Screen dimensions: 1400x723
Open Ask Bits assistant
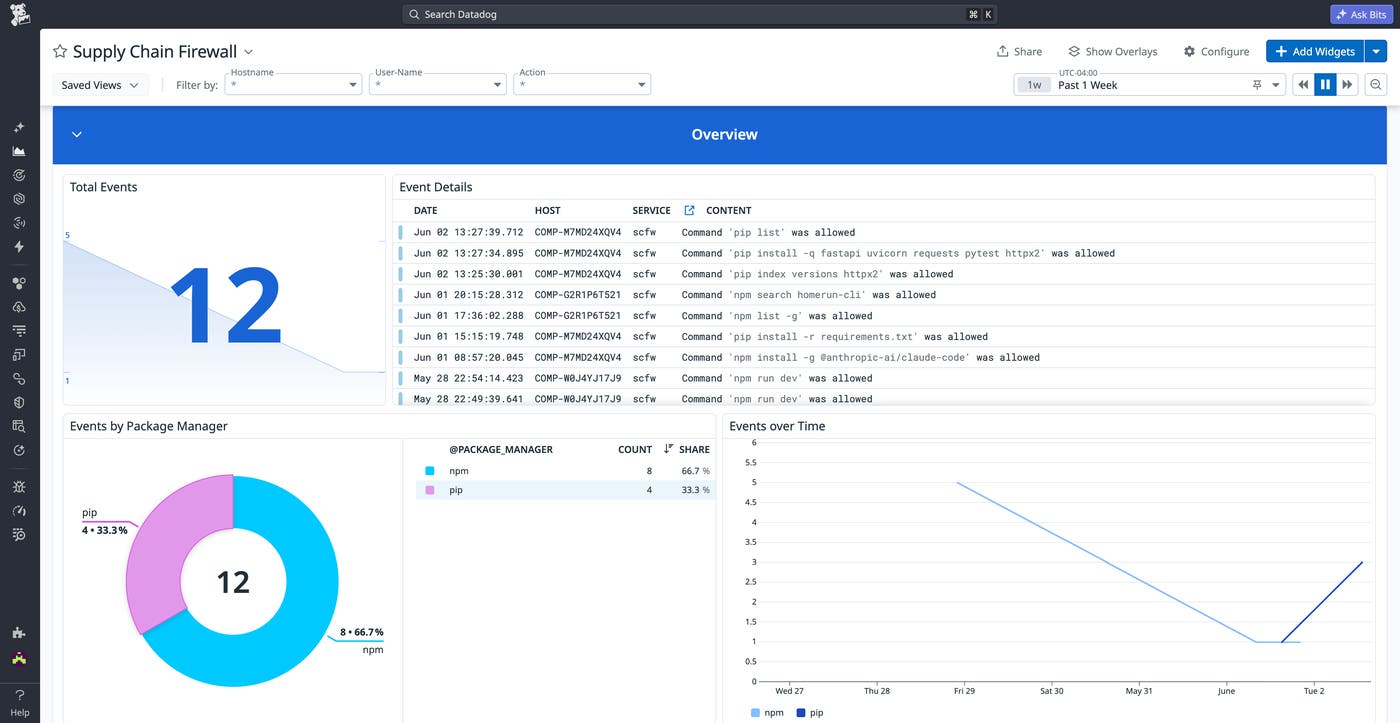pos(1360,14)
